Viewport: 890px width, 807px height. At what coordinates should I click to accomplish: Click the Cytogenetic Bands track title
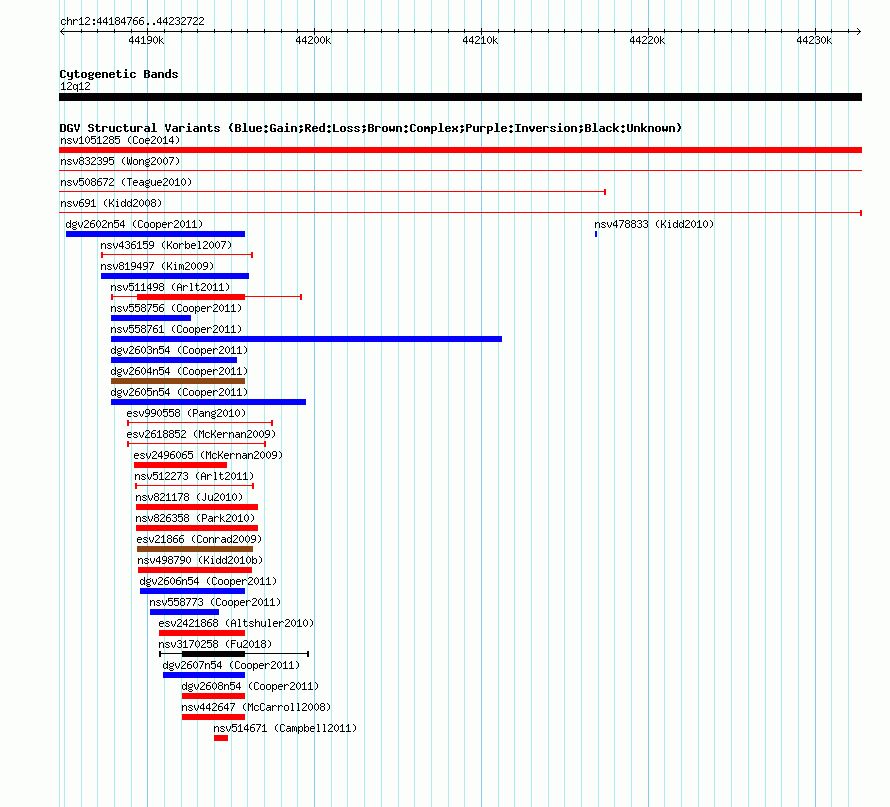click(x=119, y=74)
